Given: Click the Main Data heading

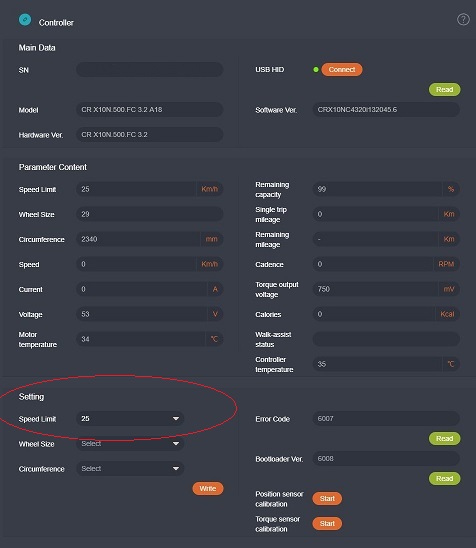Looking at the screenshot, I should 37,48.
